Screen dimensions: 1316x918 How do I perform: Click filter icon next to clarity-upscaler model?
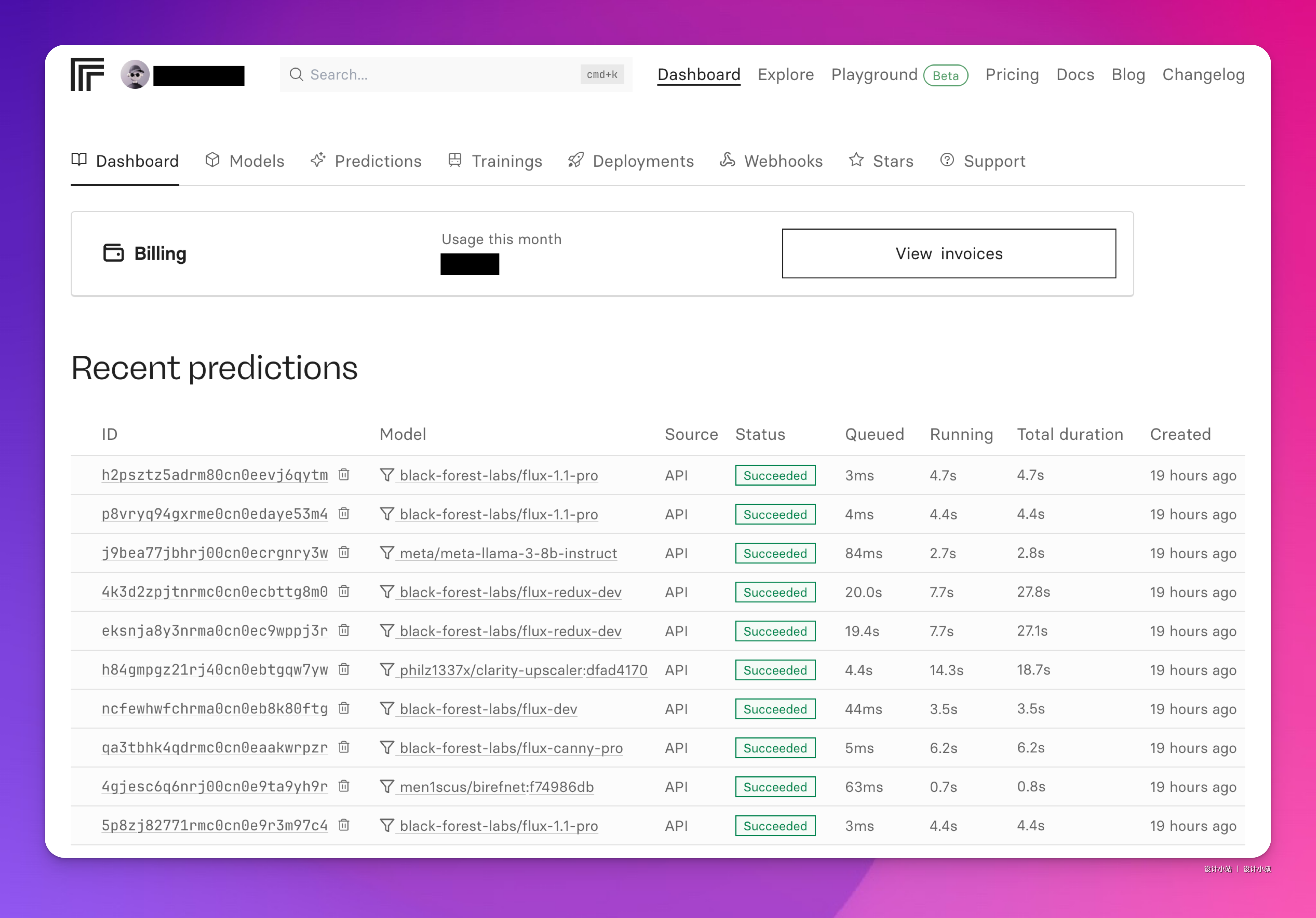coord(387,669)
